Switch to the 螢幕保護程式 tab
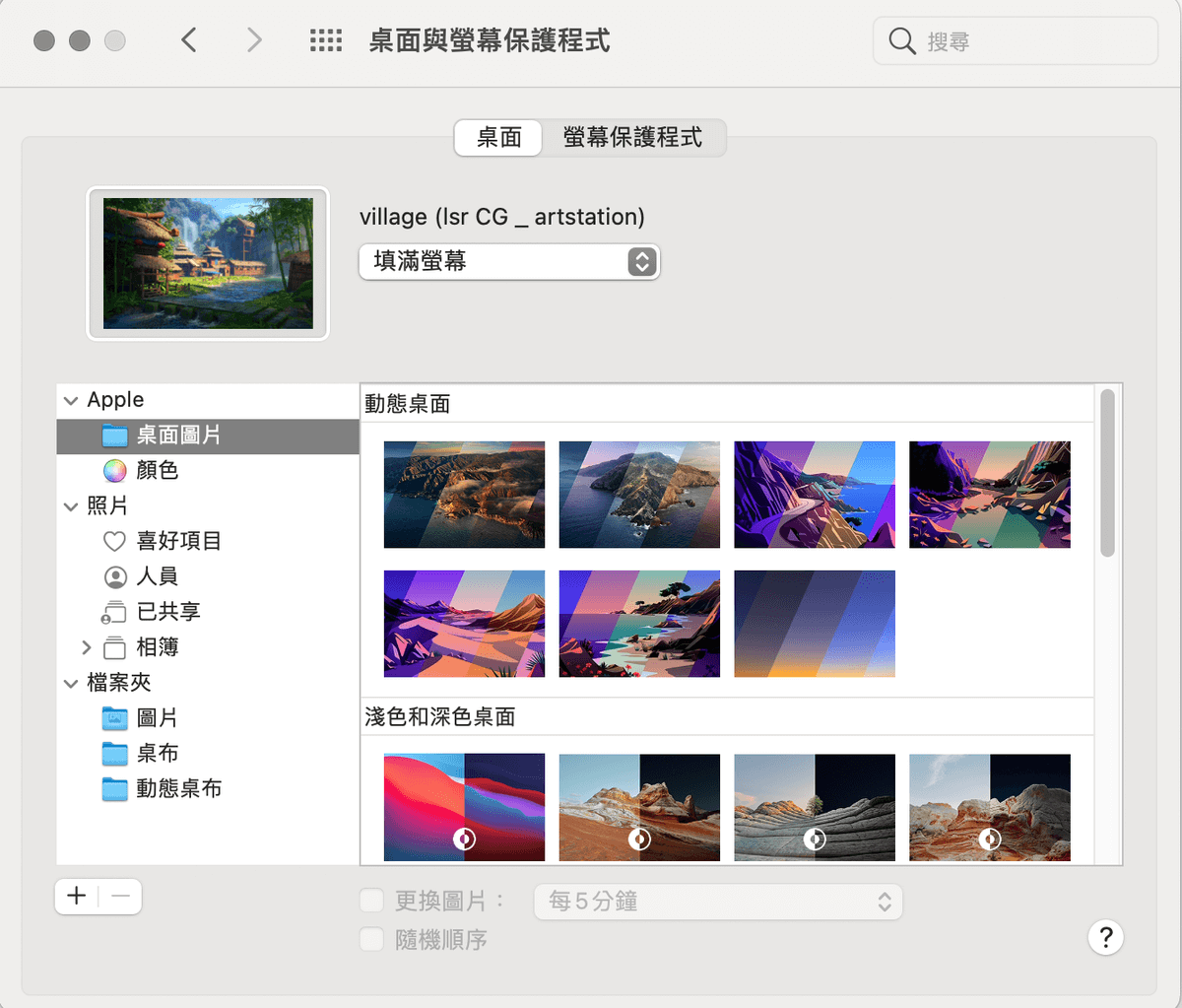Viewport: 1182px width, 1008px height. [x=633, y=138]
